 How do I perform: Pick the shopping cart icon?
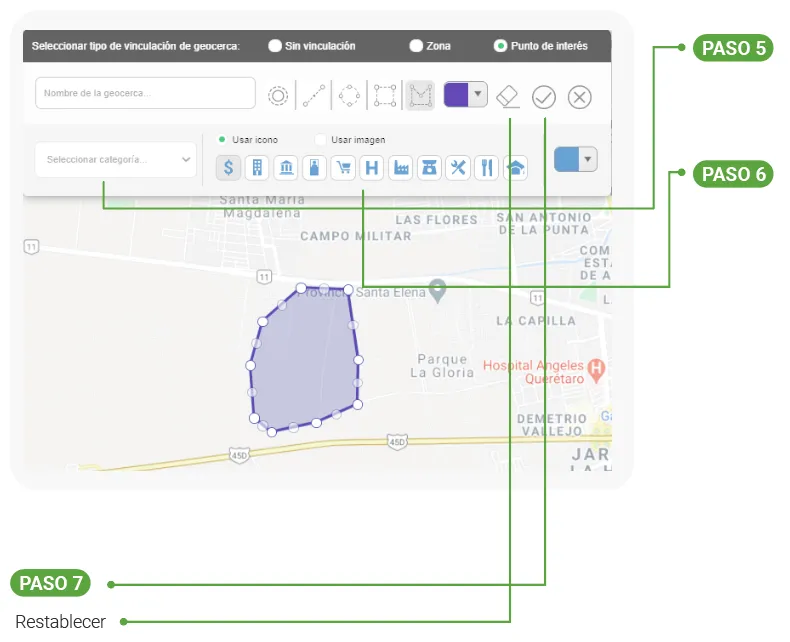343,167
